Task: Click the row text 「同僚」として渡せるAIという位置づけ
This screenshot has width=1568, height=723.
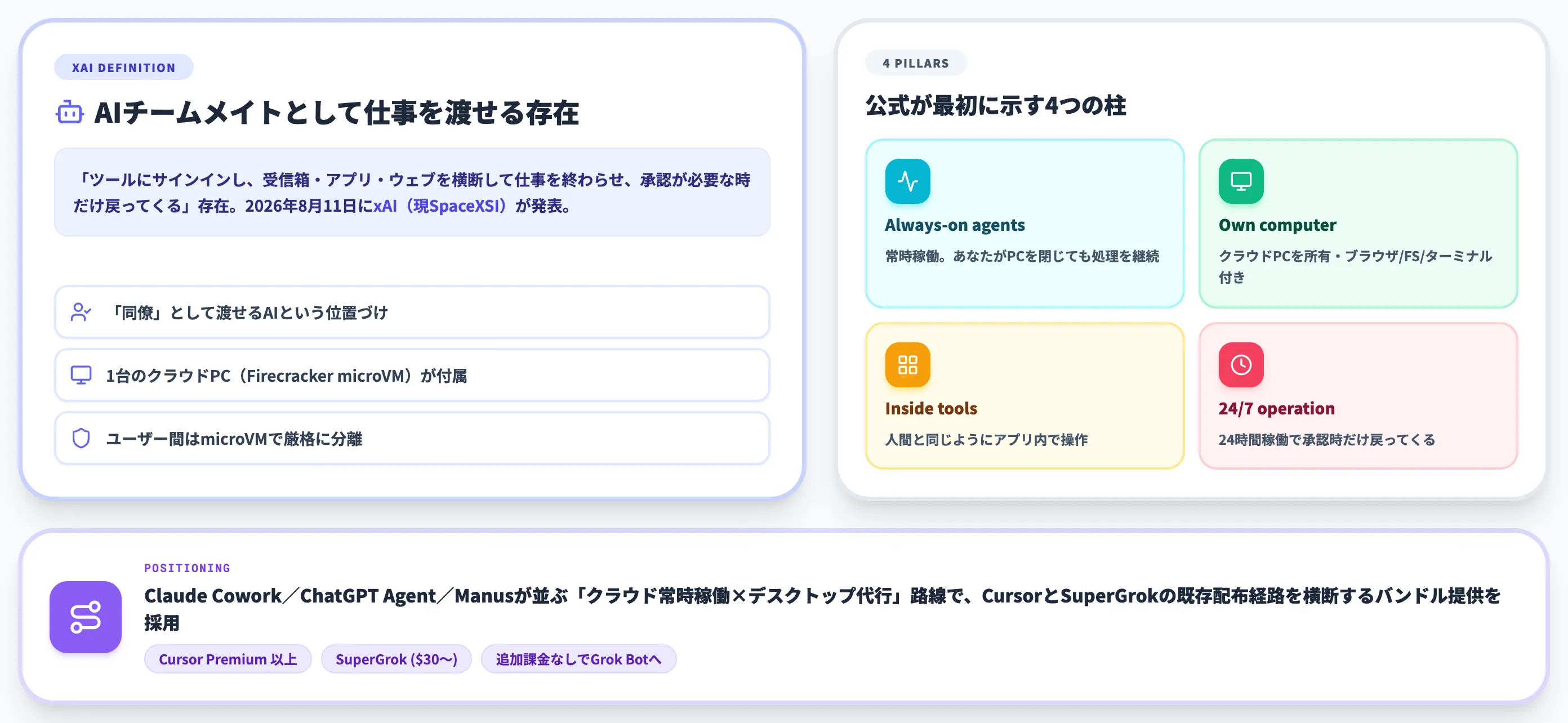Action: click(x=247, y=312)
